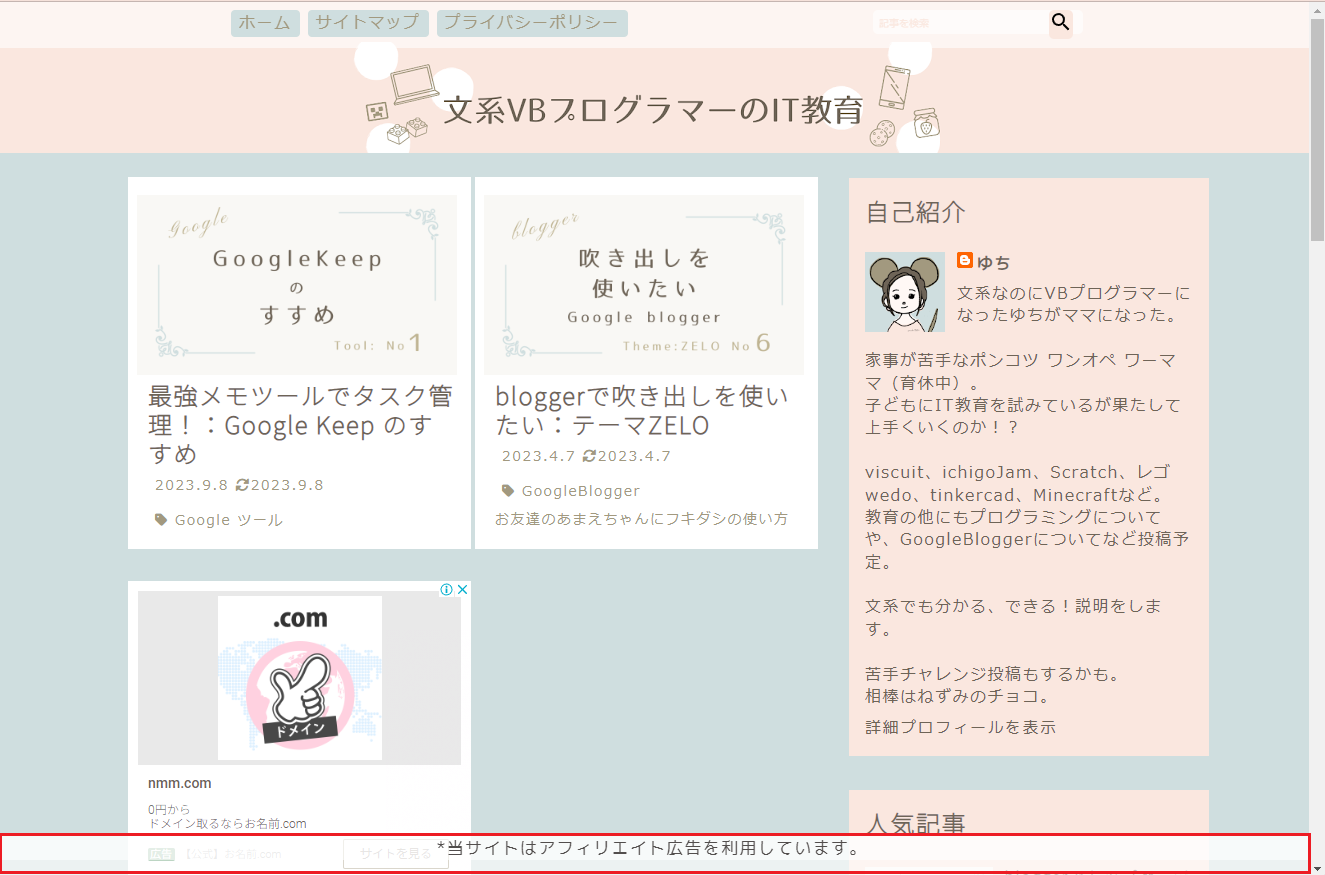Click the scrollbar down arrow
This screenshot has height=875, width=1325.
click(x=1317, y=867)
